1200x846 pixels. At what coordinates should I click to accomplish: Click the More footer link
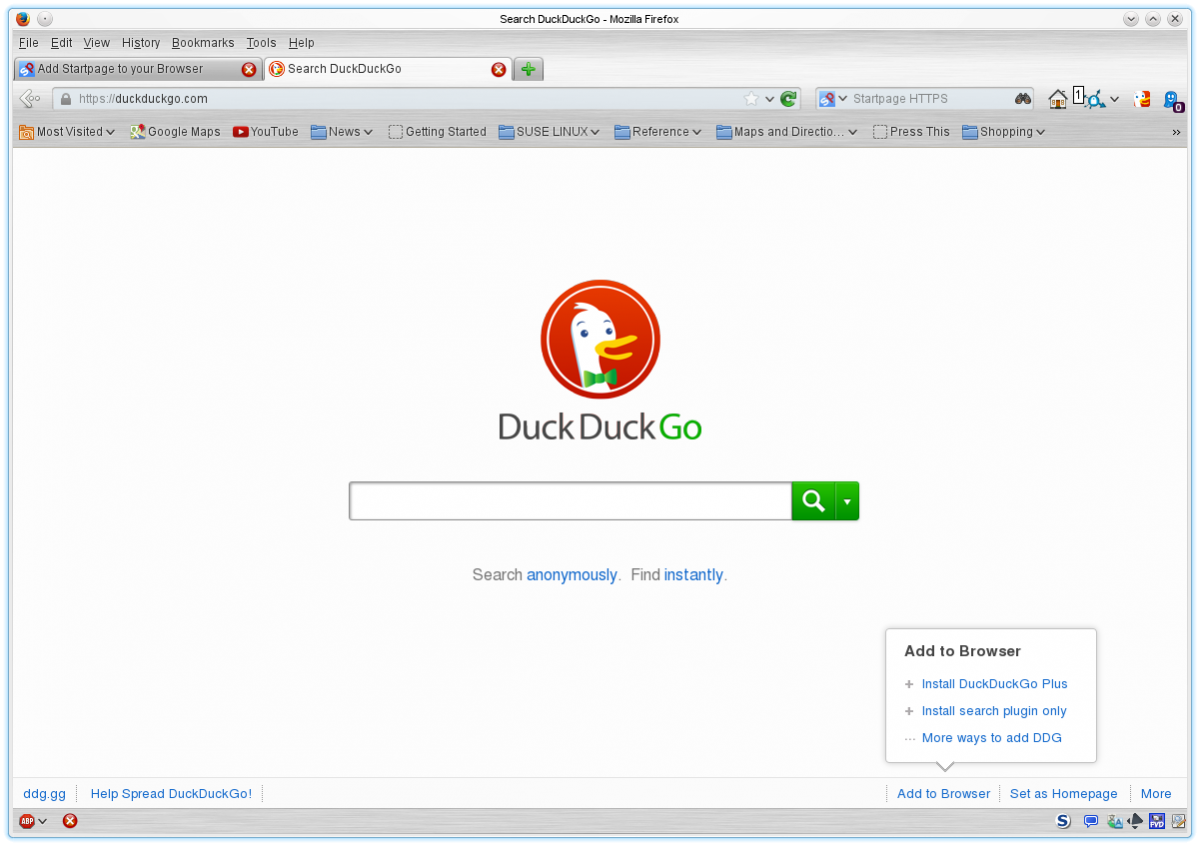coord(1156,794)
